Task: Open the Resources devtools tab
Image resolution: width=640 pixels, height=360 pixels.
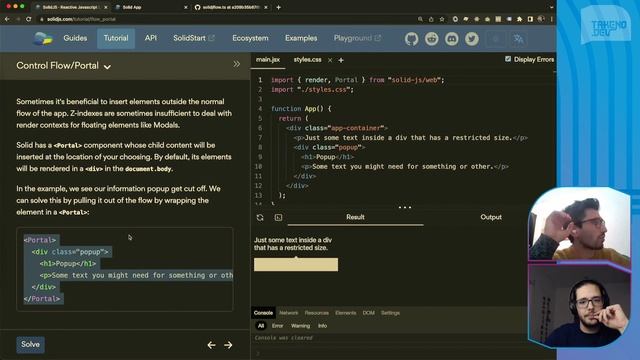Action: point(316,313)
